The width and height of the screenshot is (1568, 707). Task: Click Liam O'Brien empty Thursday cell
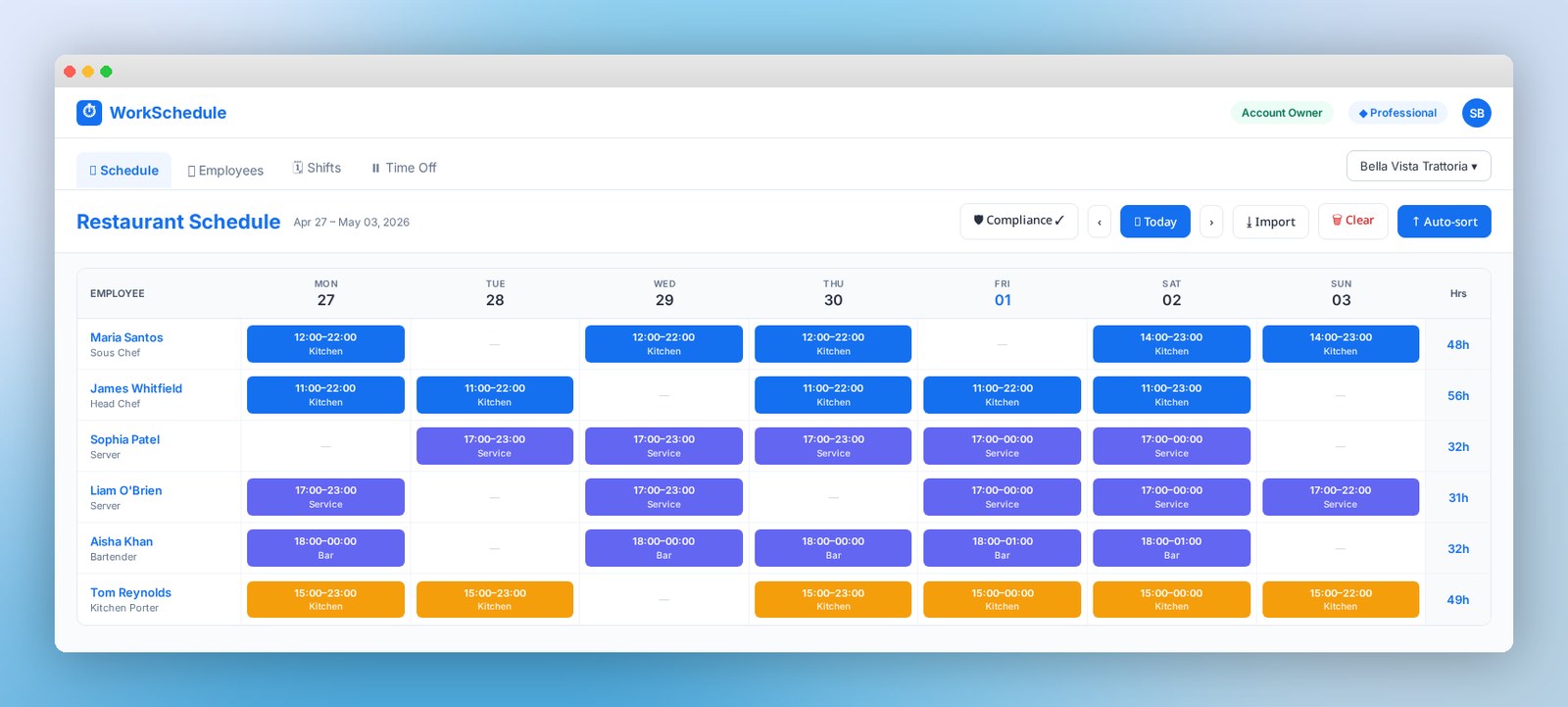(x=833, y=497)
